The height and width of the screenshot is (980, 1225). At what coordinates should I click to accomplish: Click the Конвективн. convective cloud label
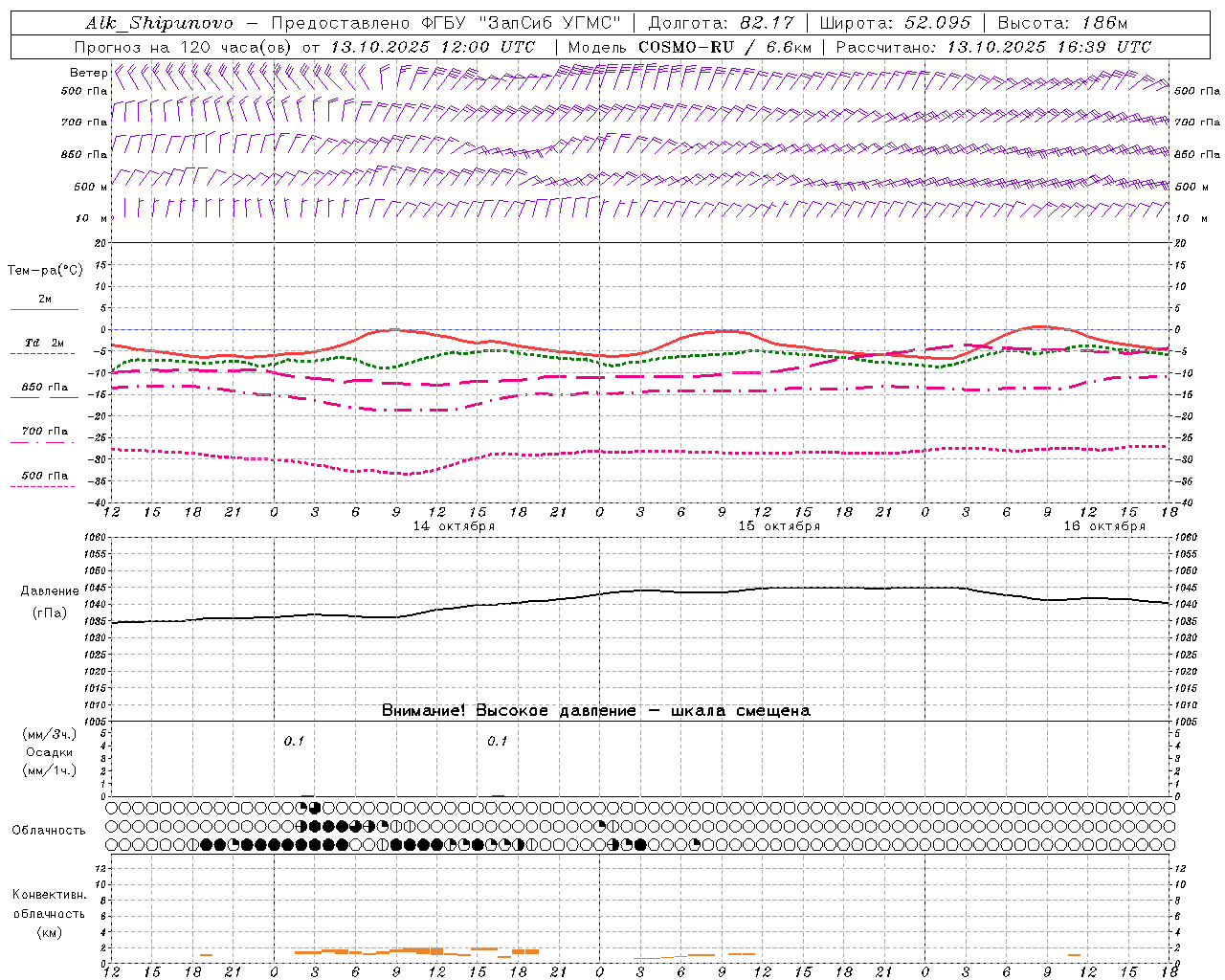click(x=49, y=895)
